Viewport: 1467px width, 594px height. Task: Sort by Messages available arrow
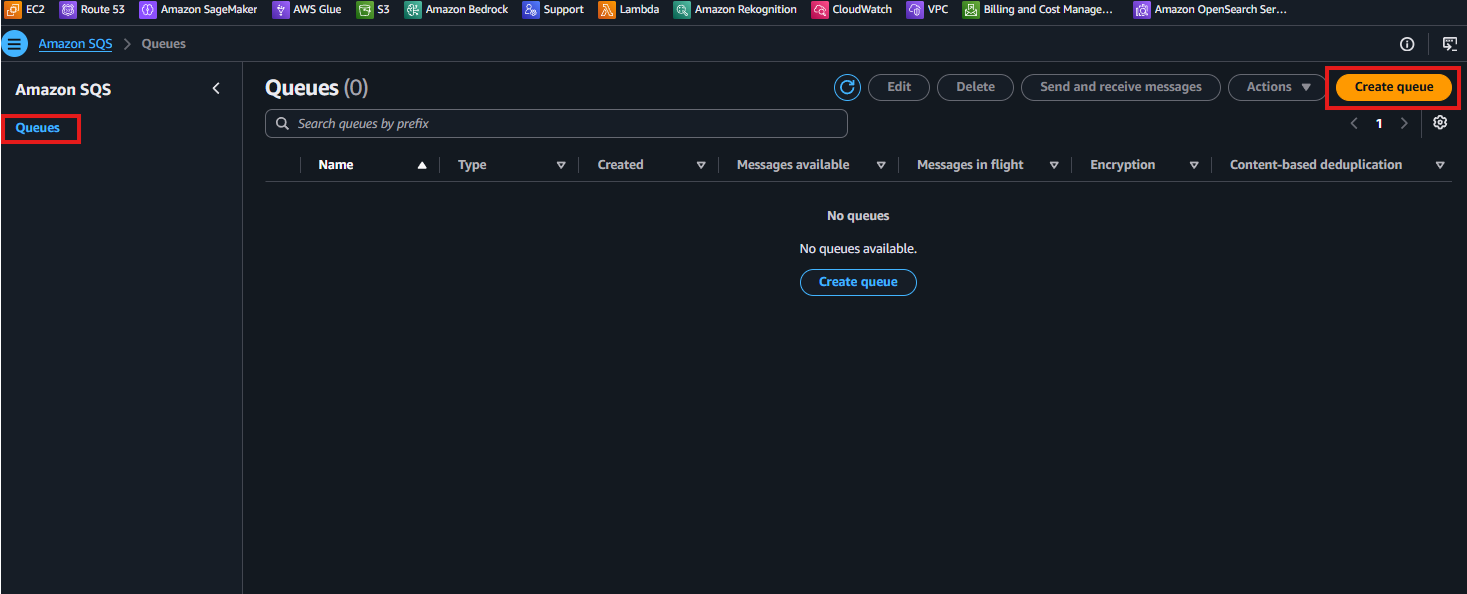(x=881, y=165)
